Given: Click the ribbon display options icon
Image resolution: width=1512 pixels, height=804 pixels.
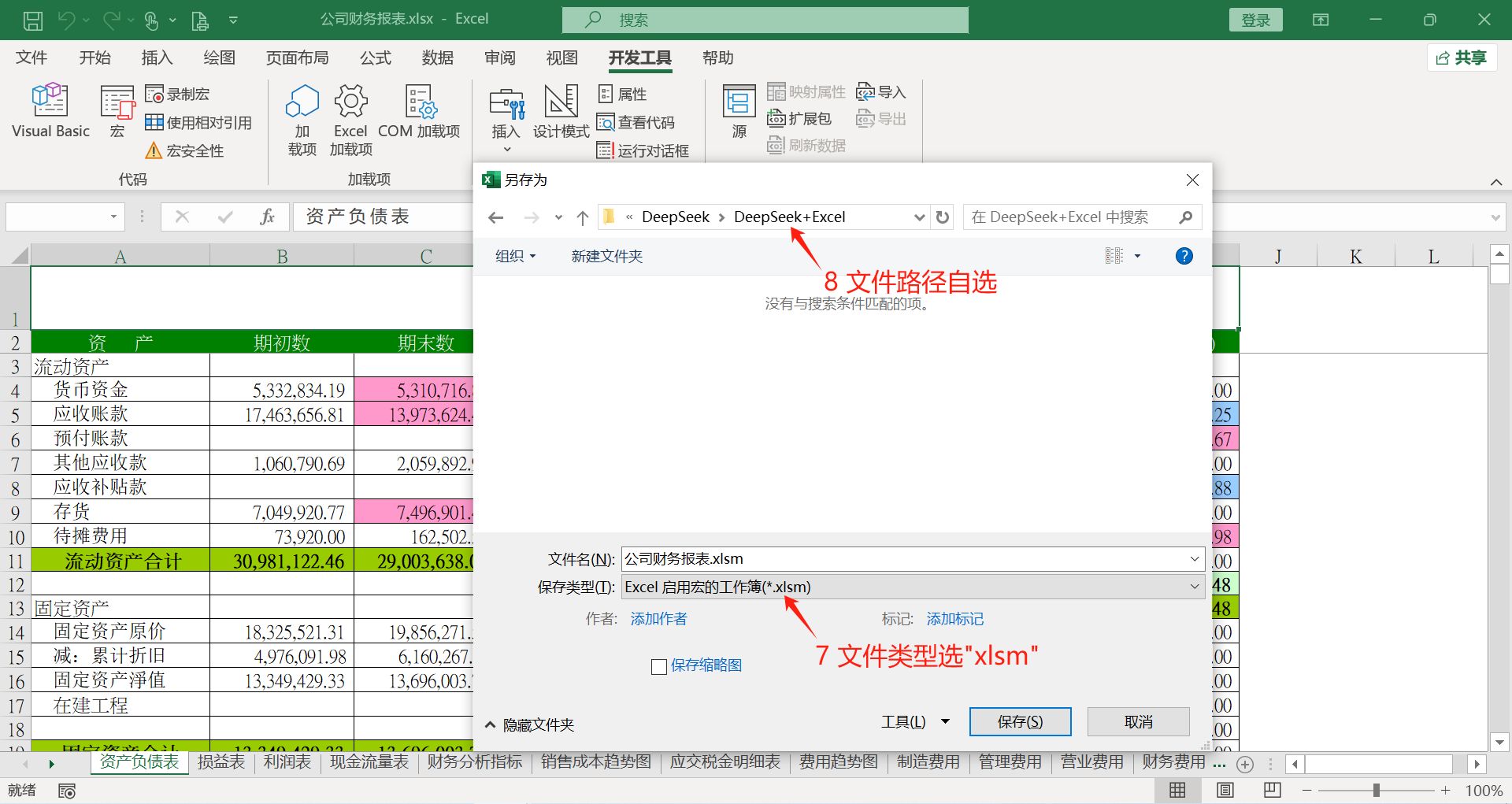Looking at the screenshot, I should (x=1321, y=20).
